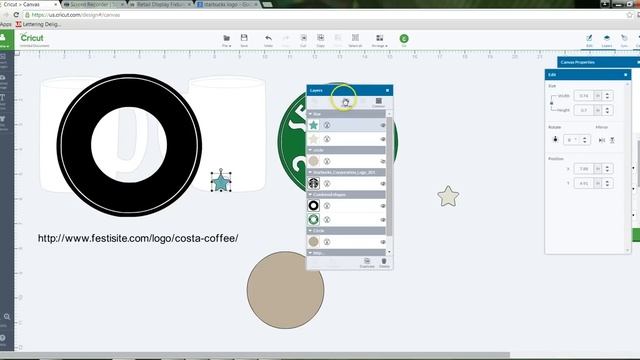This screenshot has height=360, width=640.
Task: Click Delete trash icon in Layers panel
Action: click(x=384, y=263)
